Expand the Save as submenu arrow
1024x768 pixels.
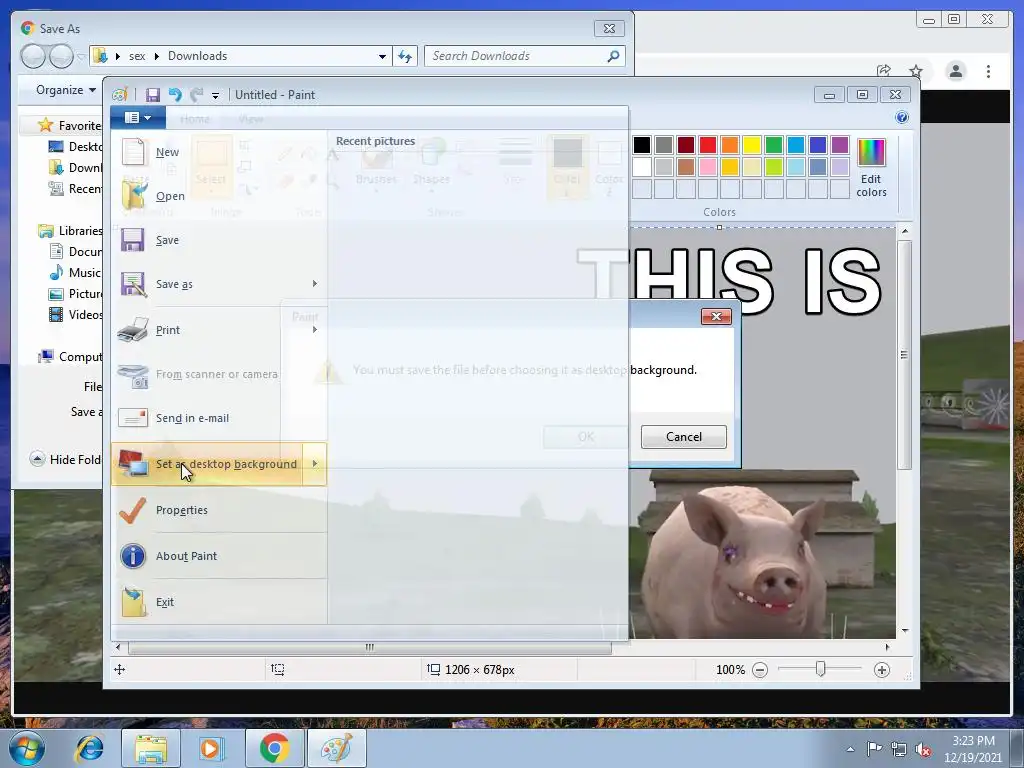point(315,283)
